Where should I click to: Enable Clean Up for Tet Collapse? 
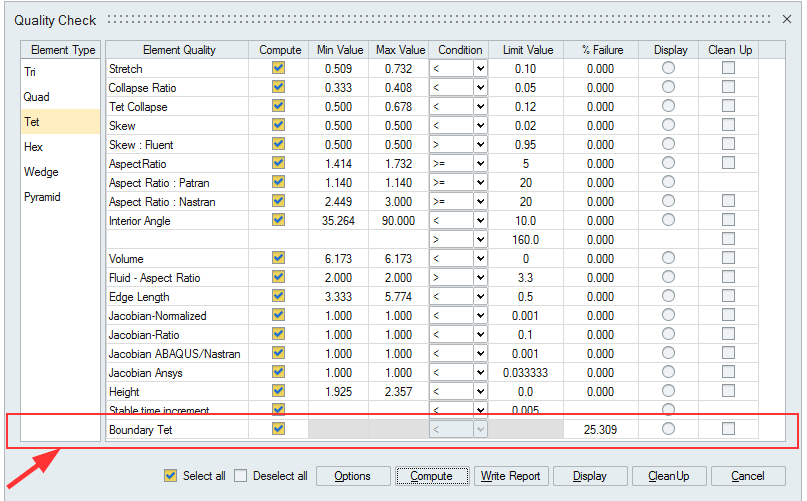click(729, 107)
